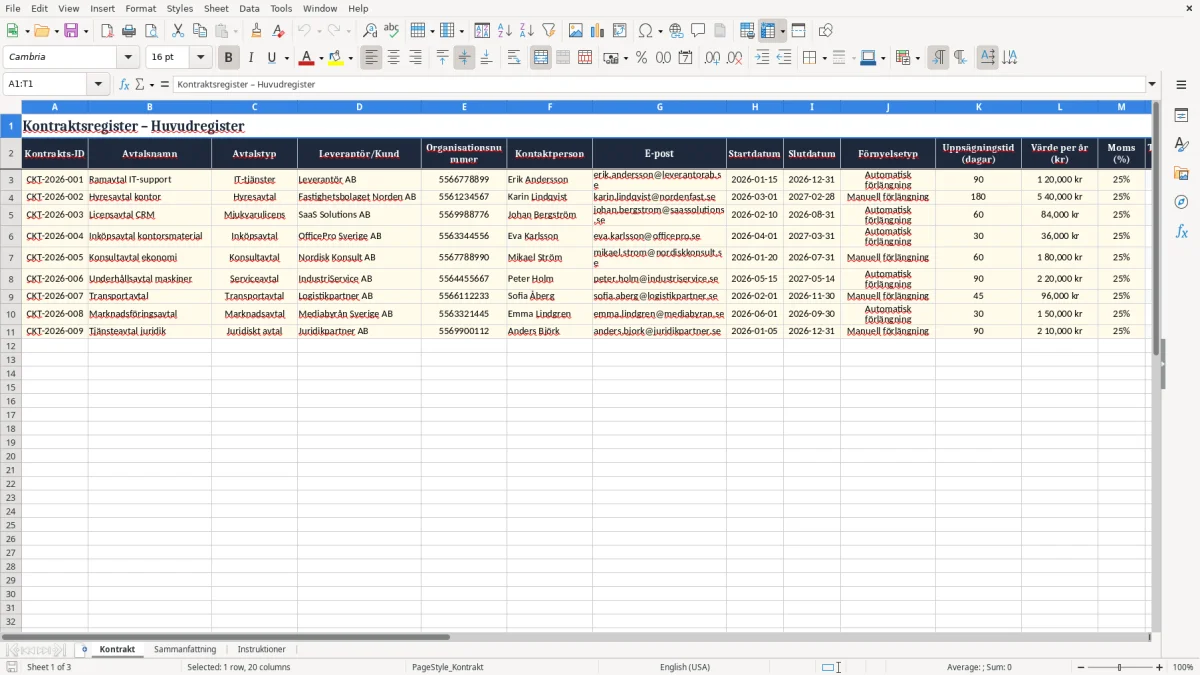
Task: Toggle Align Right
Action: pyautogui.click(x=416, y=58)
